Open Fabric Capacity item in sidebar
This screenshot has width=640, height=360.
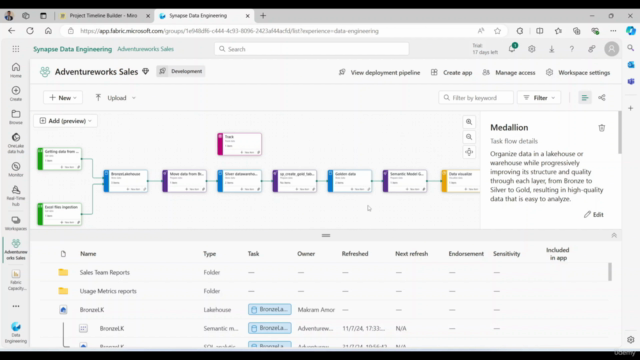click(16, 280)
